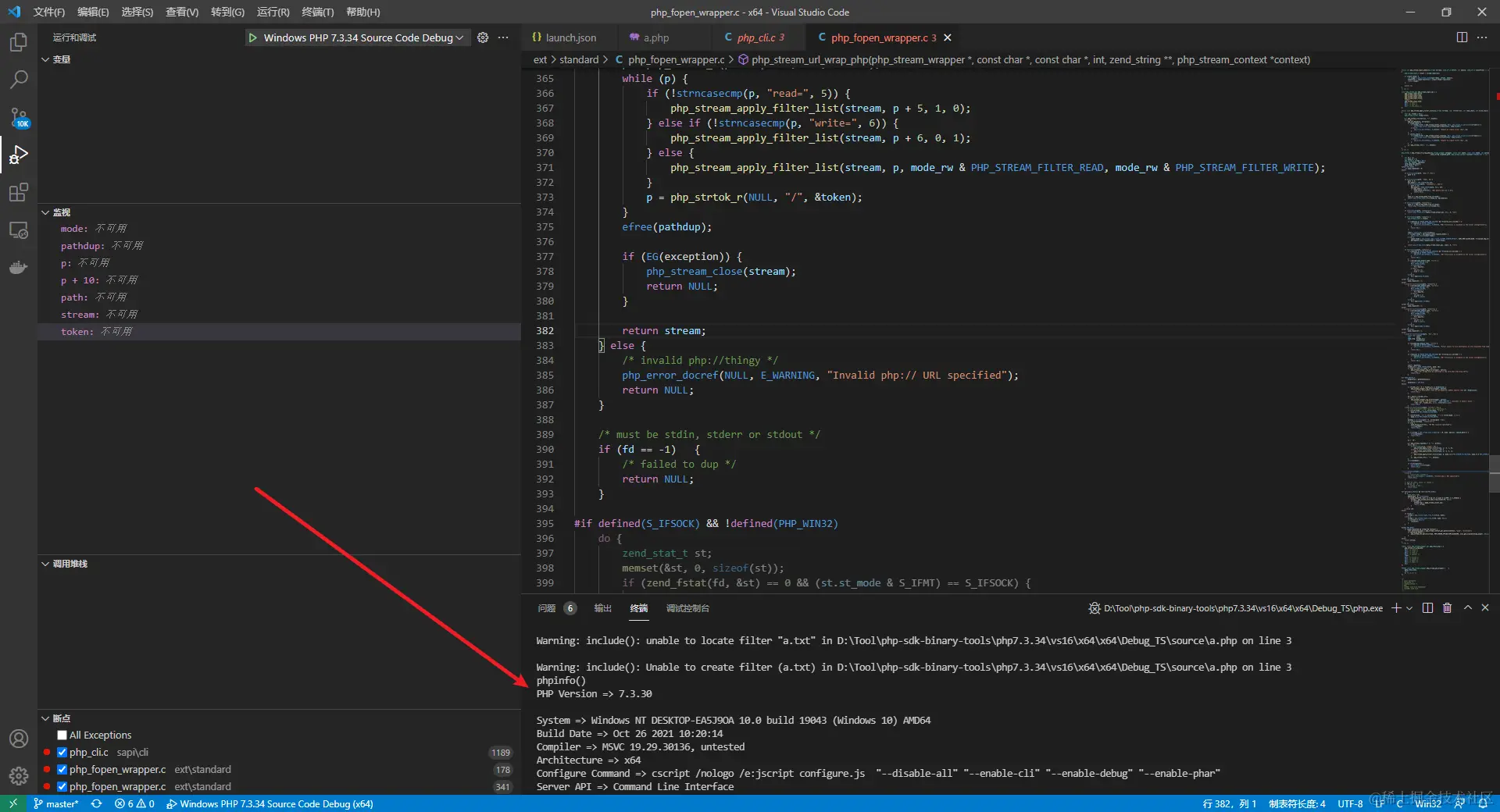
Task: Open the Remote Explorer view
Action: point(19,230)
